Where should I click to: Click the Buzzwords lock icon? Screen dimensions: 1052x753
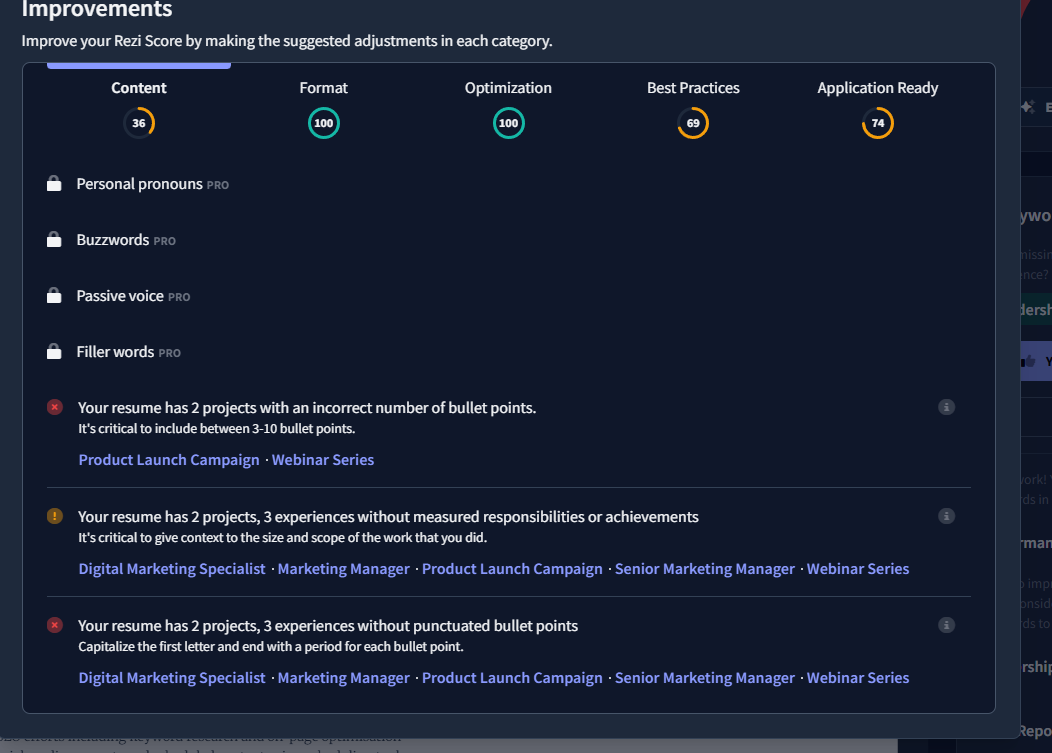[x=54, y=240]
